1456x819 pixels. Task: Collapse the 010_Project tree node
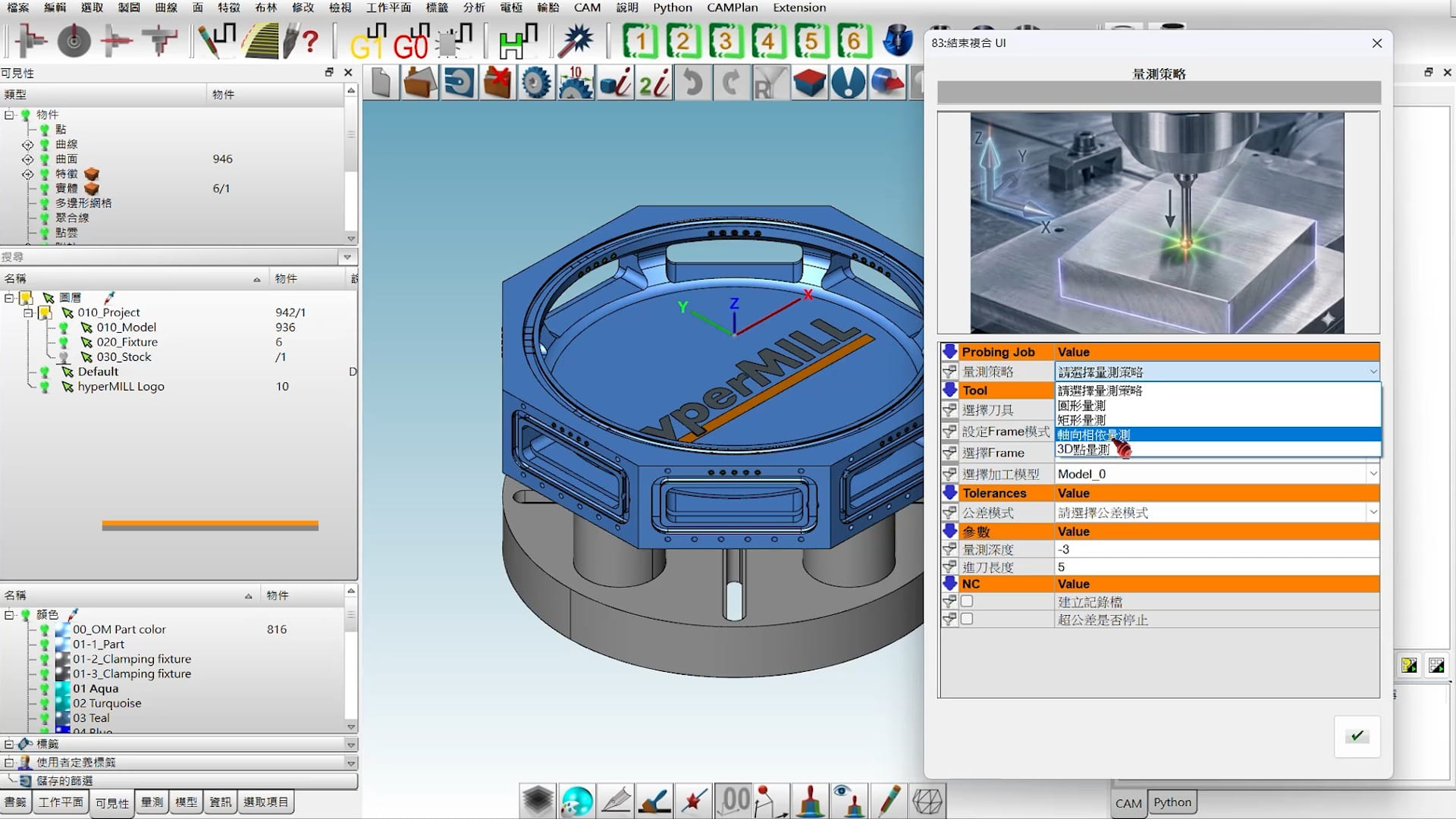pos(28,312)
